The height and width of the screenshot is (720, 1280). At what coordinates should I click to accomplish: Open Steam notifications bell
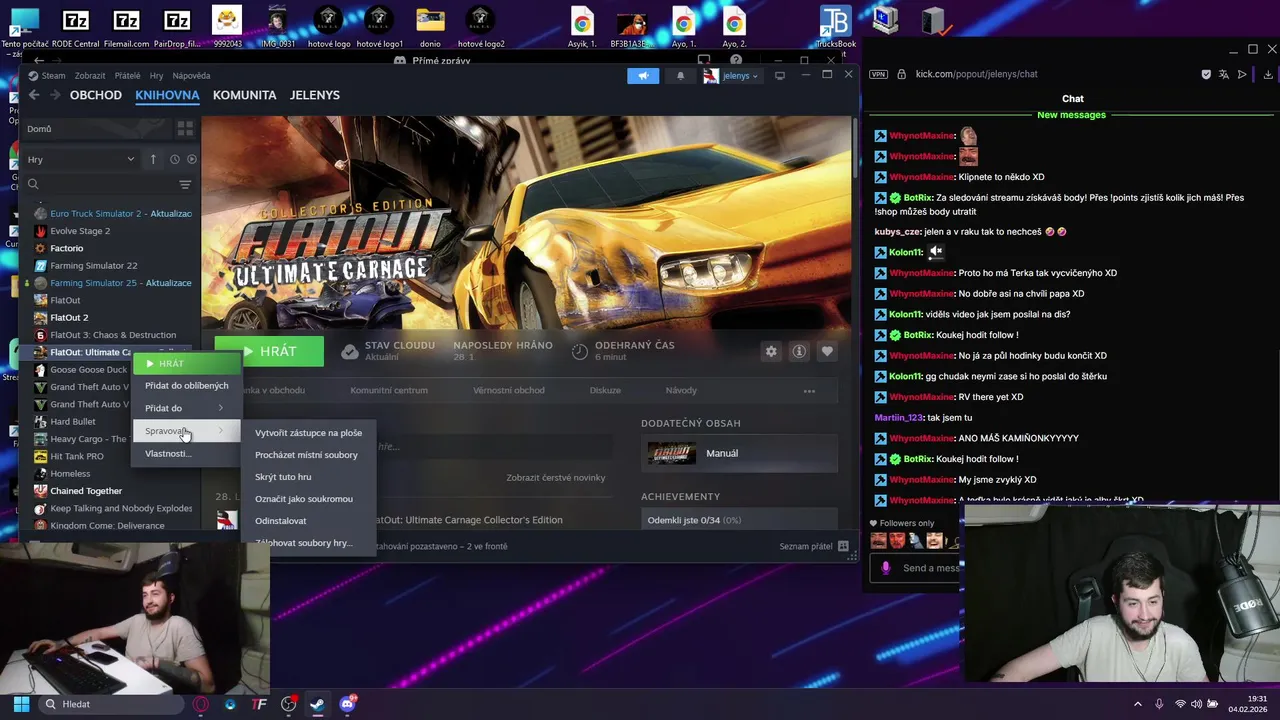(x=680, y=75)
